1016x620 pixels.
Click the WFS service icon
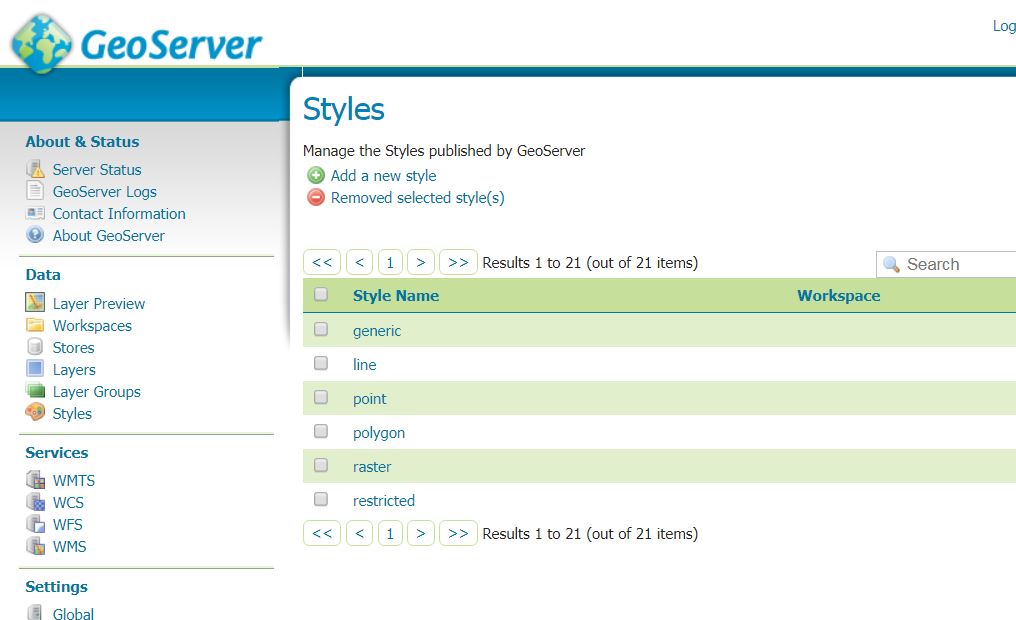pos(35,523)
